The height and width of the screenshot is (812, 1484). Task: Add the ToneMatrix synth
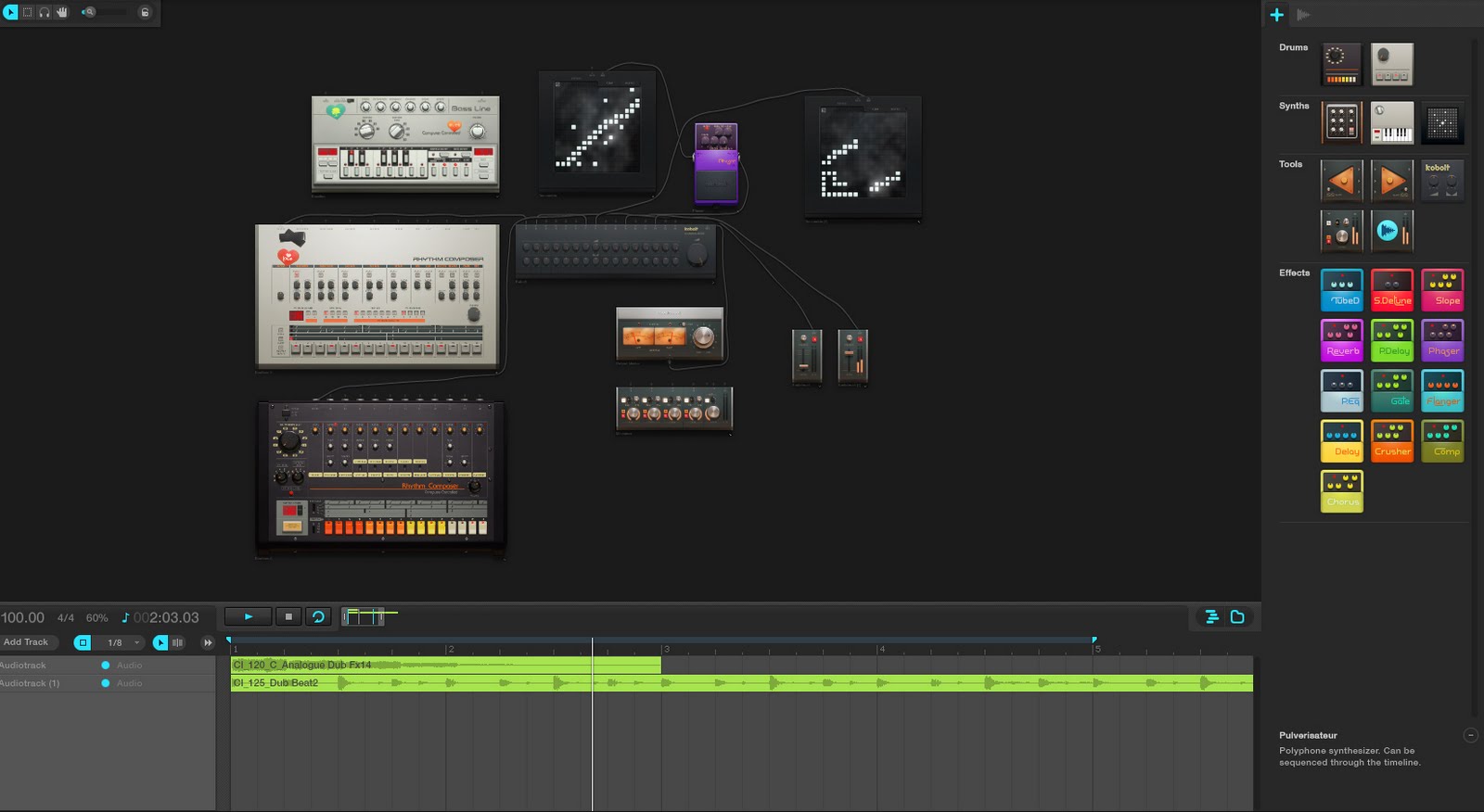click(x=1442, y=122)
